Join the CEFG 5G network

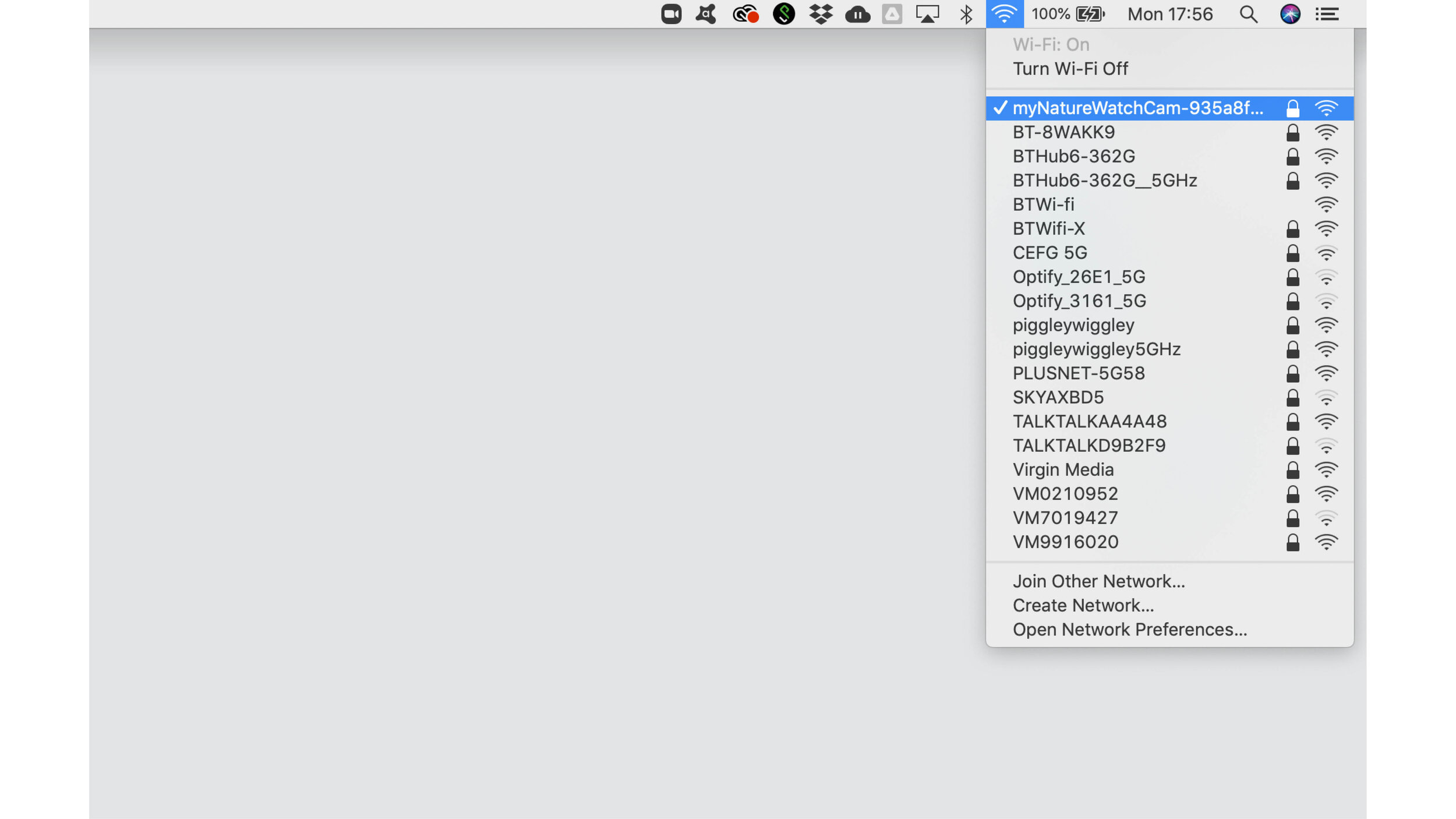click(1169, 253)
